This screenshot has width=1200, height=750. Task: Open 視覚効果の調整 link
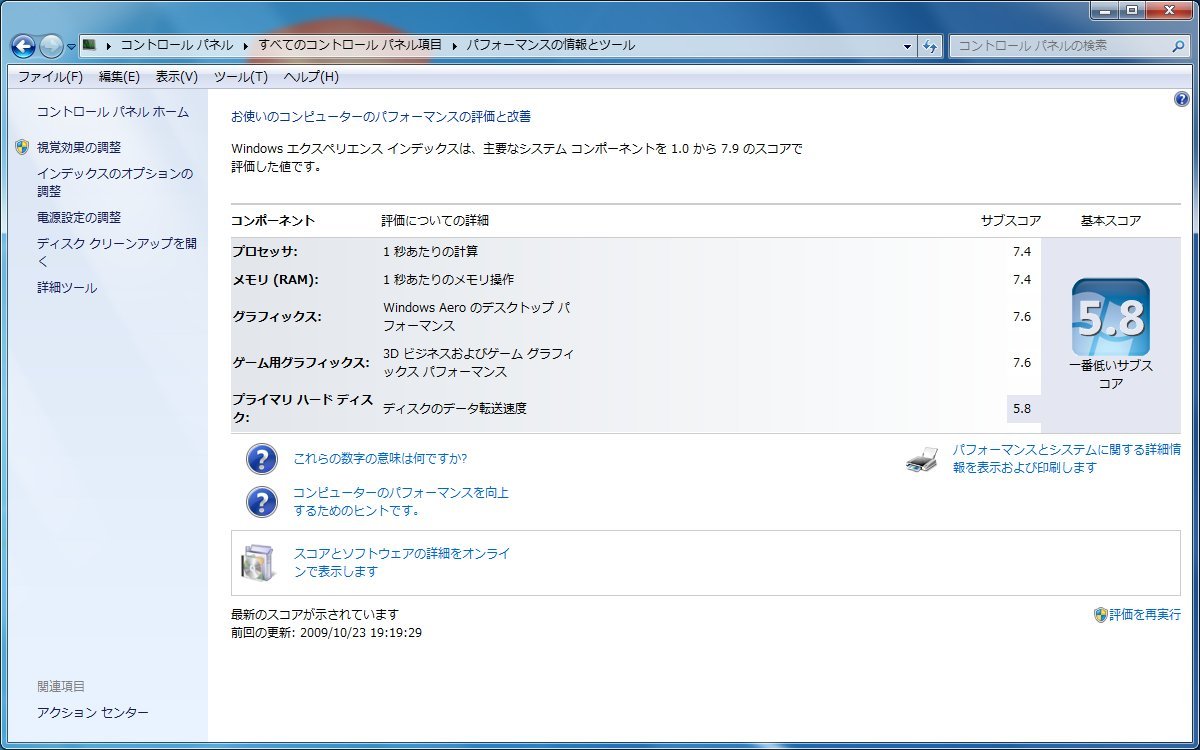pos(79,147)
